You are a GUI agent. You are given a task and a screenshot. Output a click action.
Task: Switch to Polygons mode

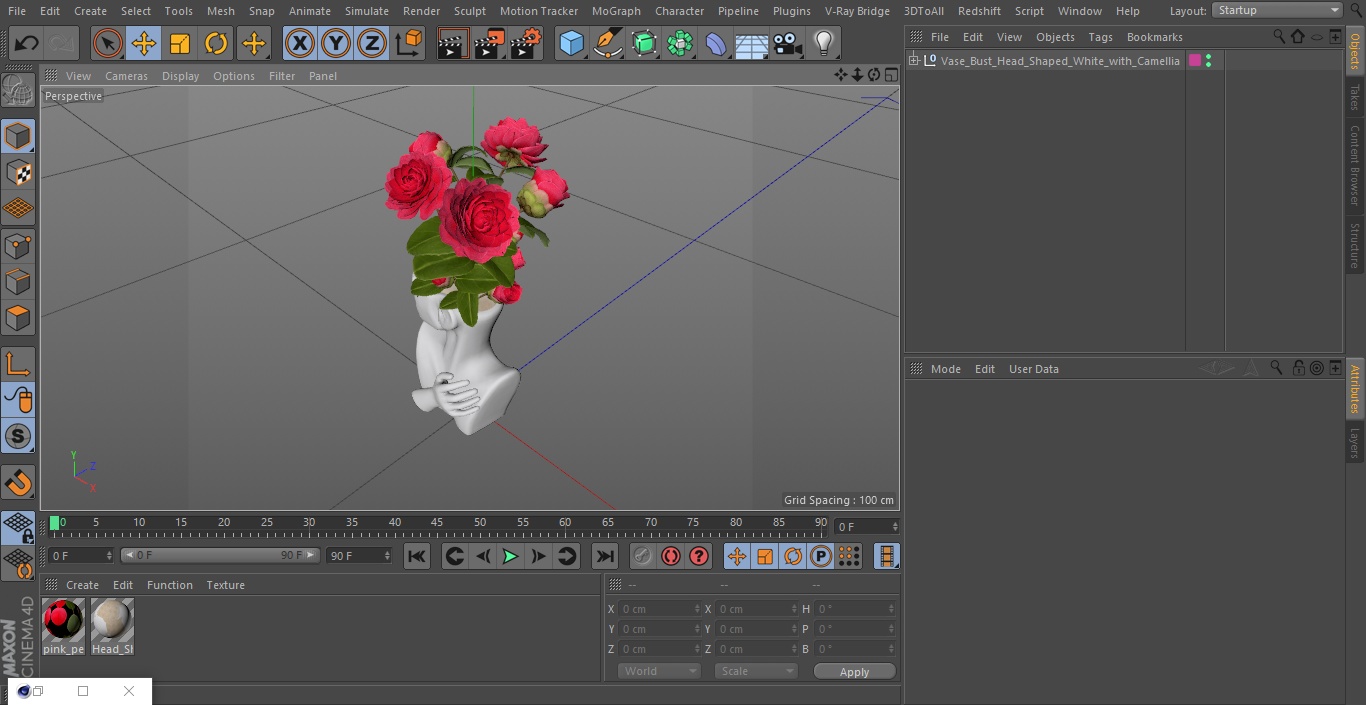(x=18, y=318)
